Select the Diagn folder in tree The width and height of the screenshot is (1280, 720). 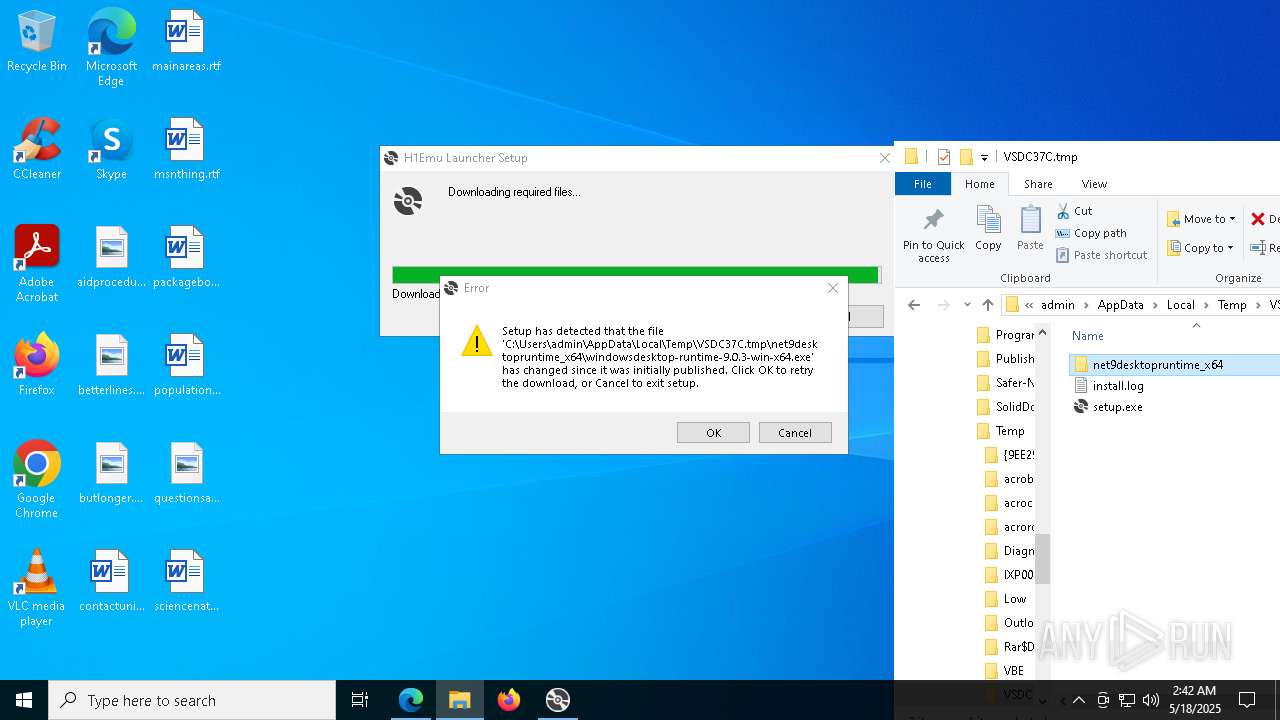tap(1018, 551)
